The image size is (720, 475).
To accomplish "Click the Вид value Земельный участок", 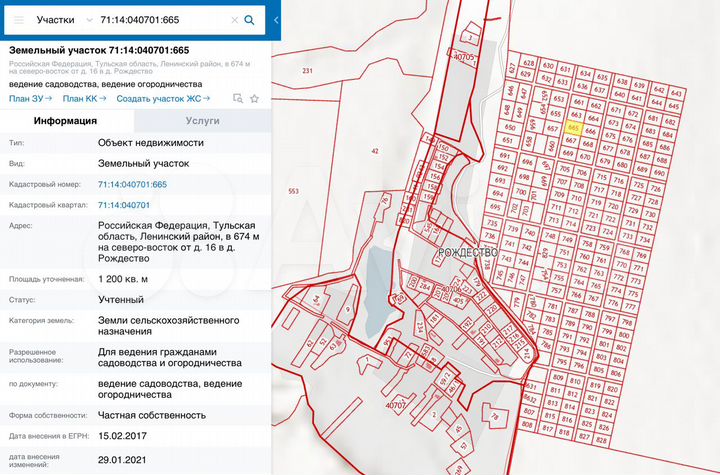I will [x=143, y=164].
